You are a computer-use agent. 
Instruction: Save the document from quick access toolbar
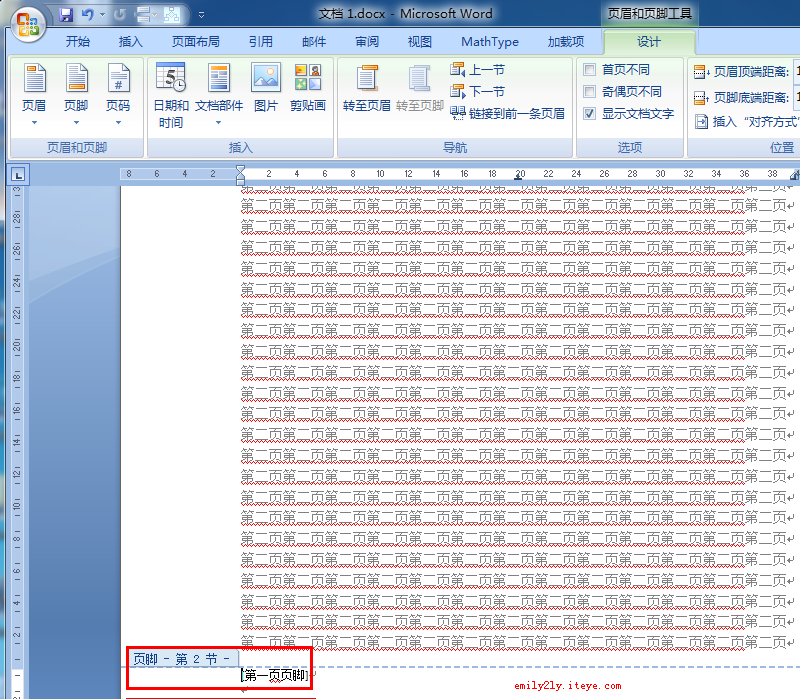(x=66, y=15)
